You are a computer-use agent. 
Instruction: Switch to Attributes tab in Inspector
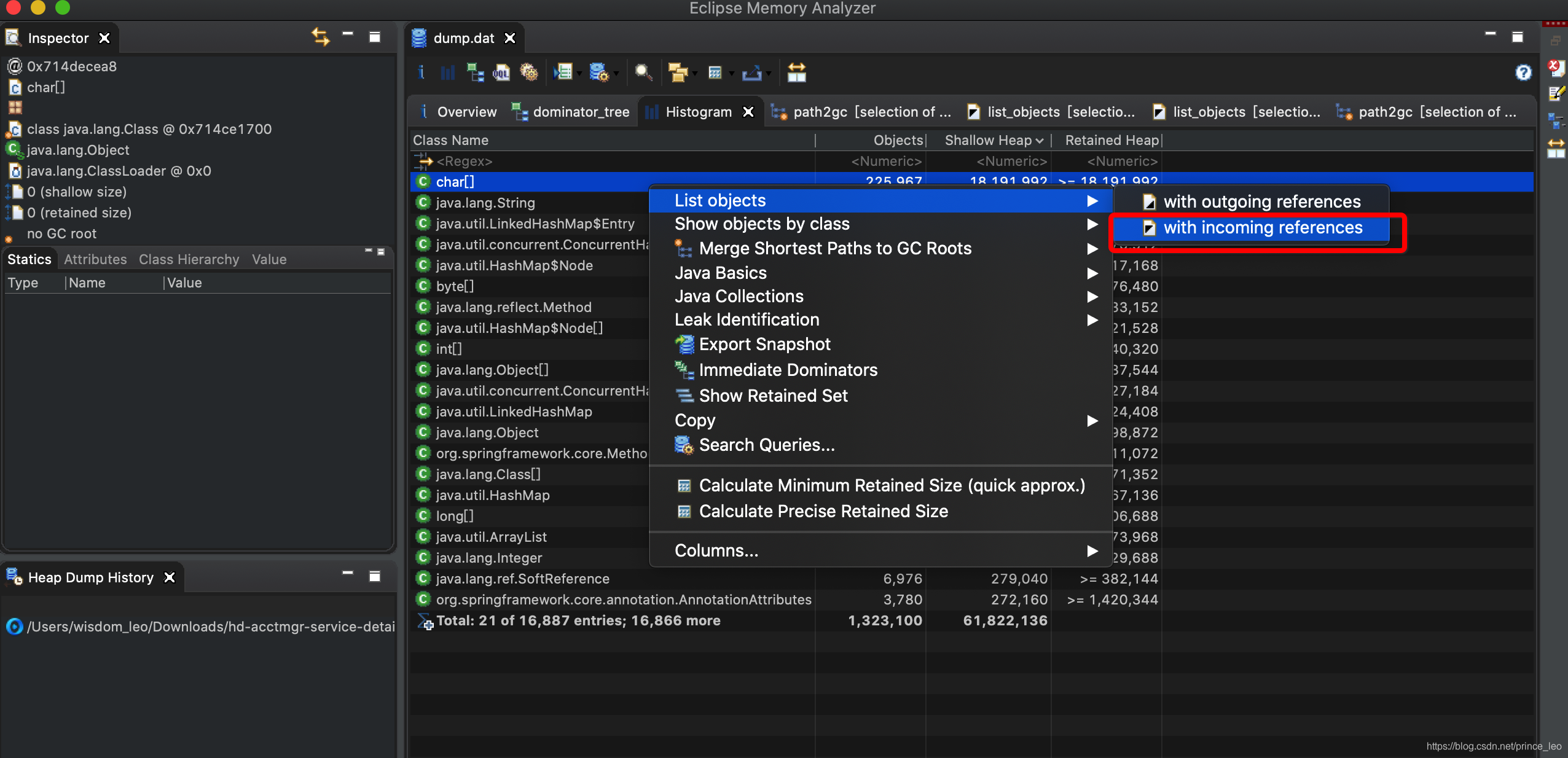point(95,260)
